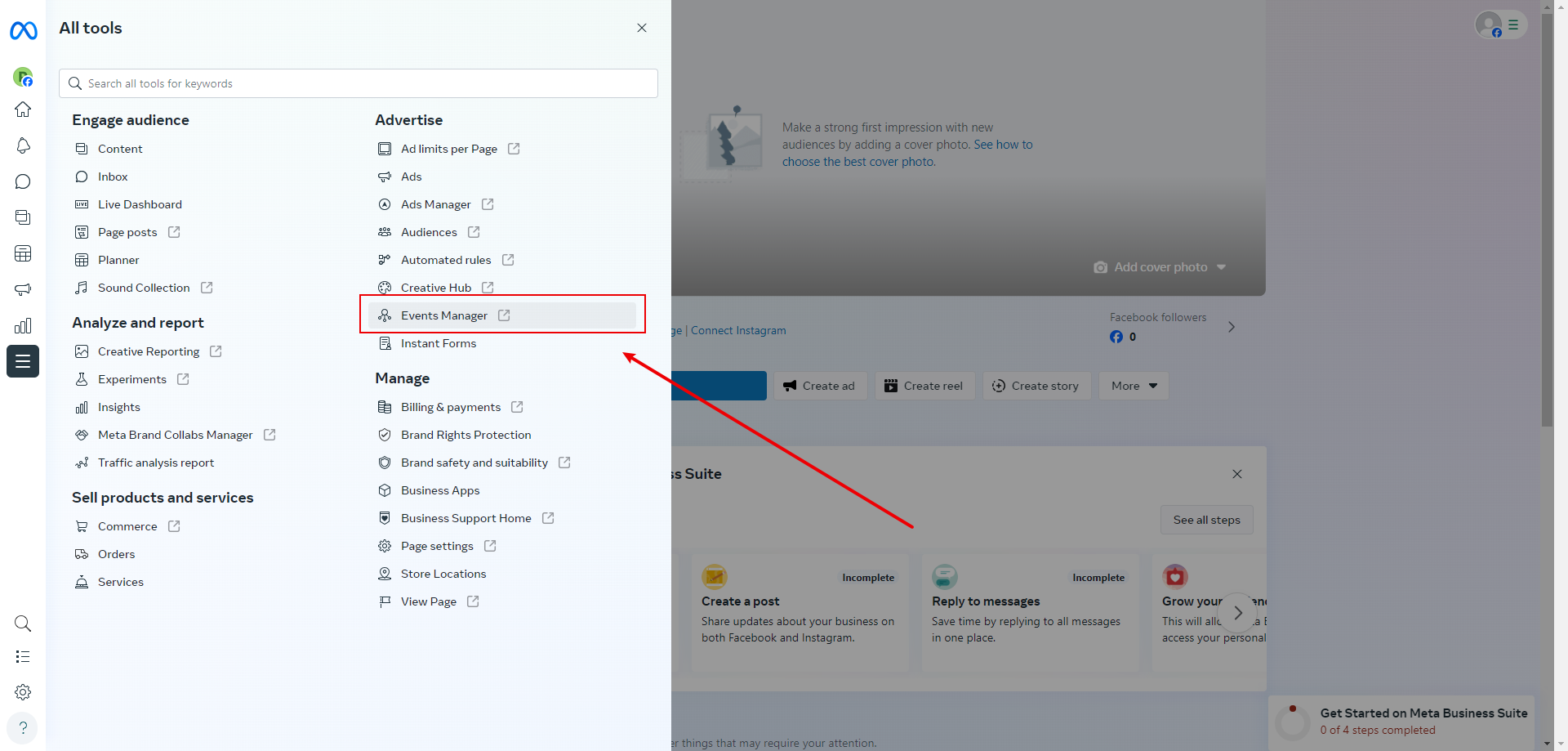Open Traffic analysis report
The width and height of the screenshot is (1568, 751).
pyautogui.click(x=156, y=463)
